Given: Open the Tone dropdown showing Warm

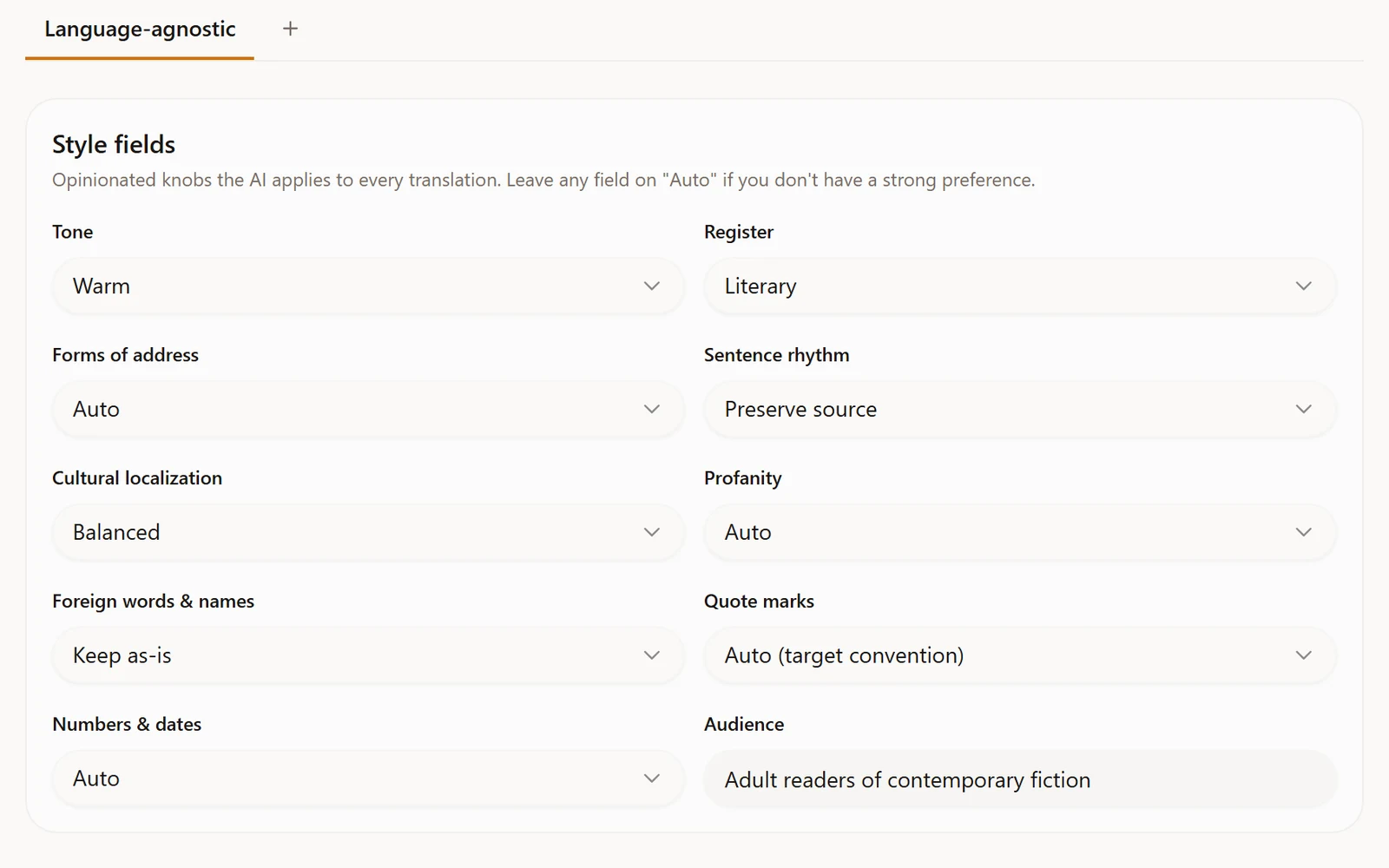Looking at the screenshot, I should pos(368,286).
